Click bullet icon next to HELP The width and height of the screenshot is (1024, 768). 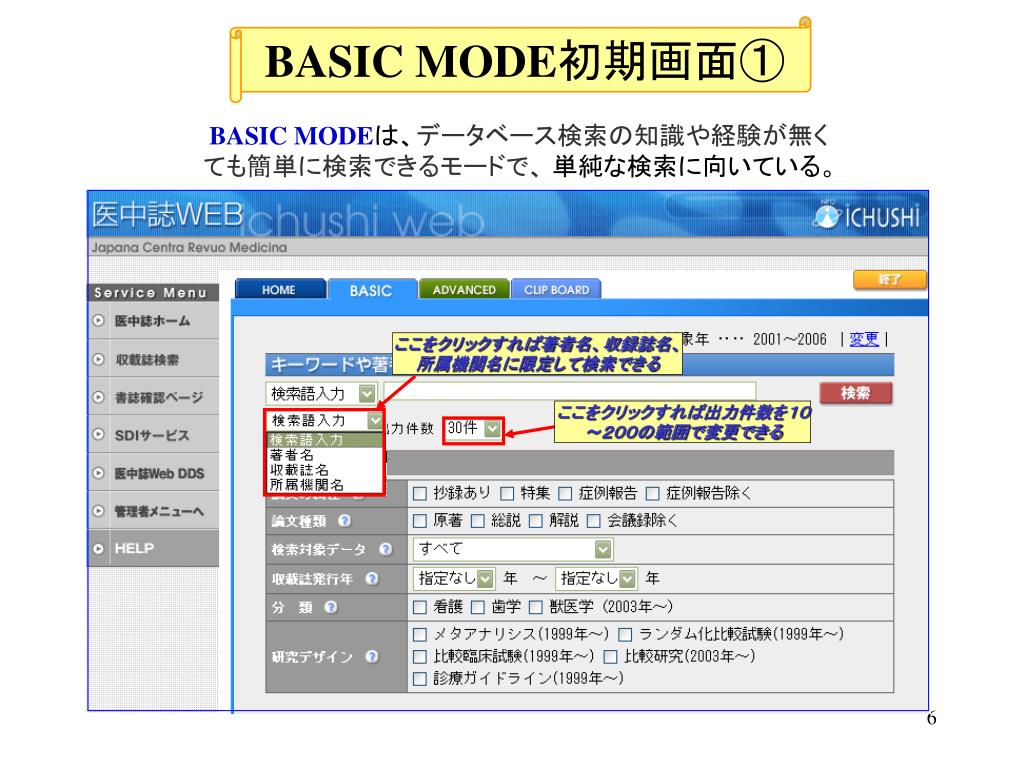click(x=99, y=549)
